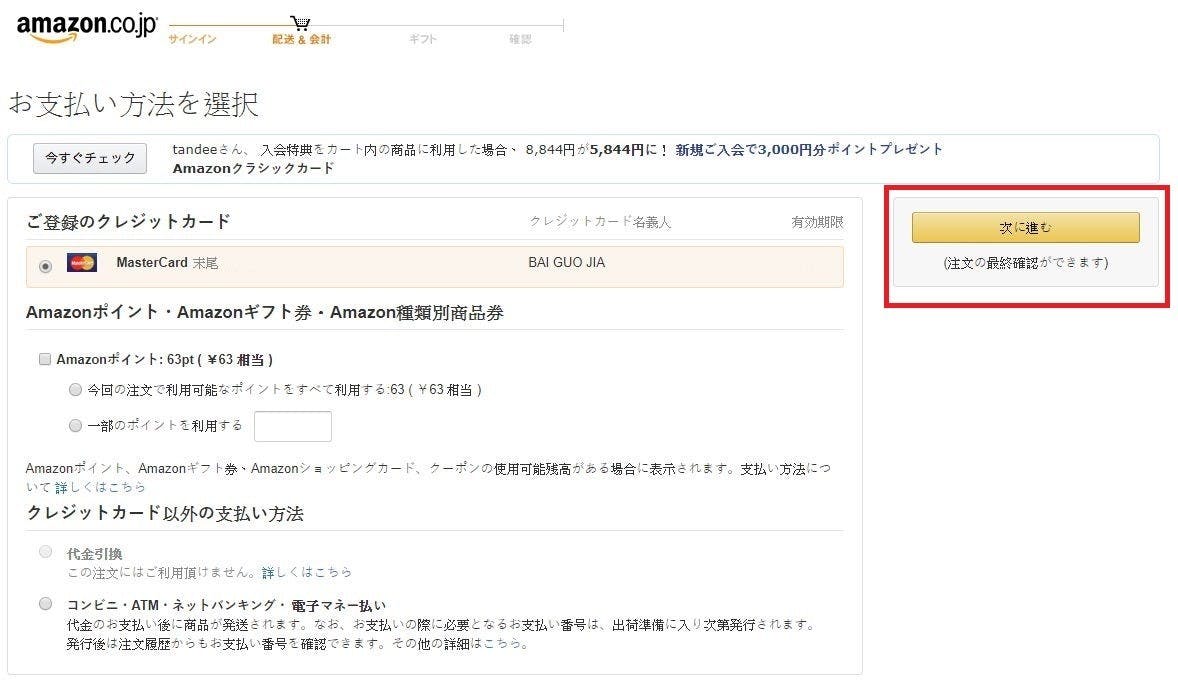Click the Amazonポイント・Amazonギフト券 section heading
Image resolution: width=1178 pixels, height=699 pixels.
264,313
